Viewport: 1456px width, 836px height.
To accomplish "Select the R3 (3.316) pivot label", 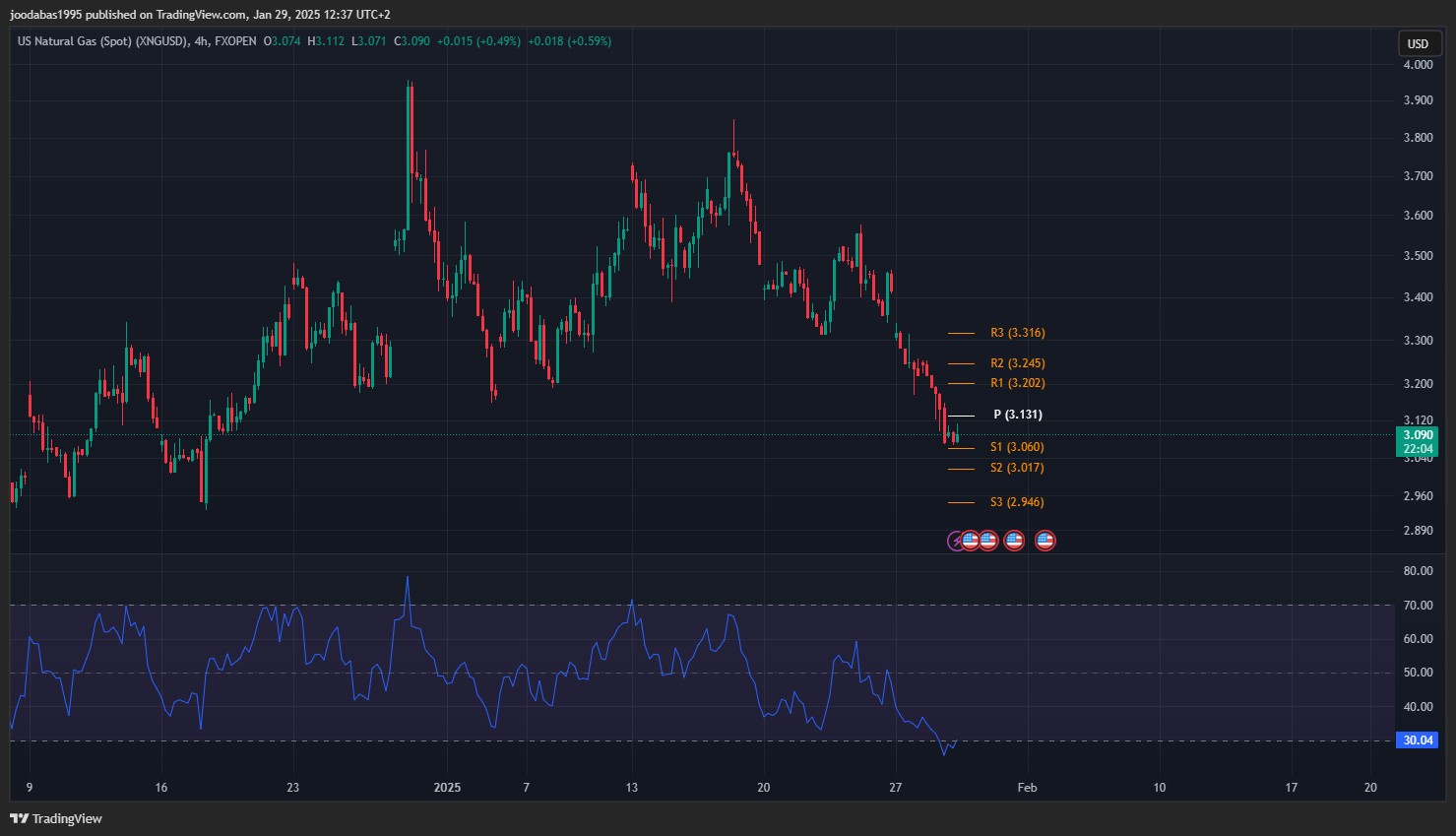I will tap(1018, 333).
